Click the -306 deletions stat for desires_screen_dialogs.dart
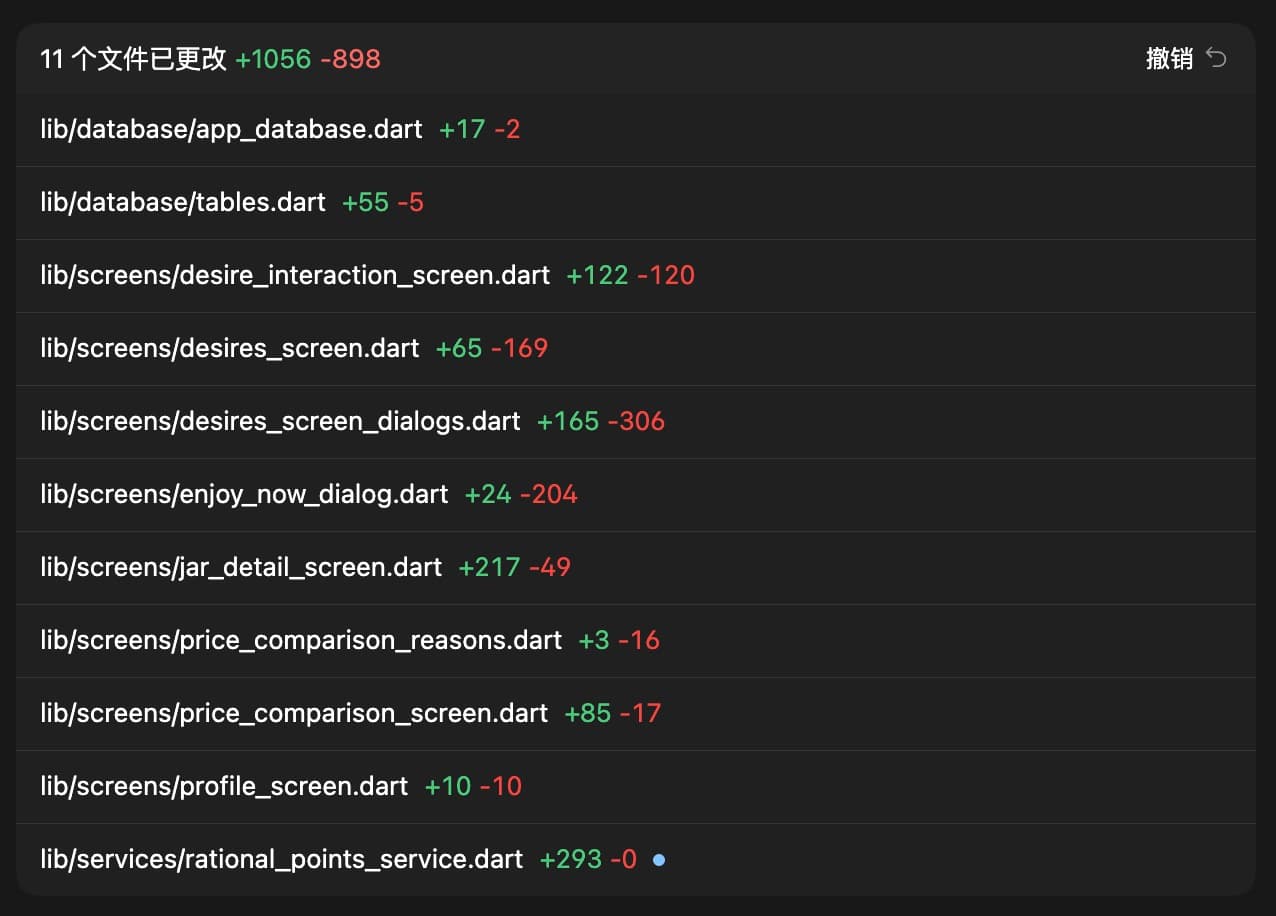The width and height of the screenshot is (1276, 916). [x=637, y=421]
